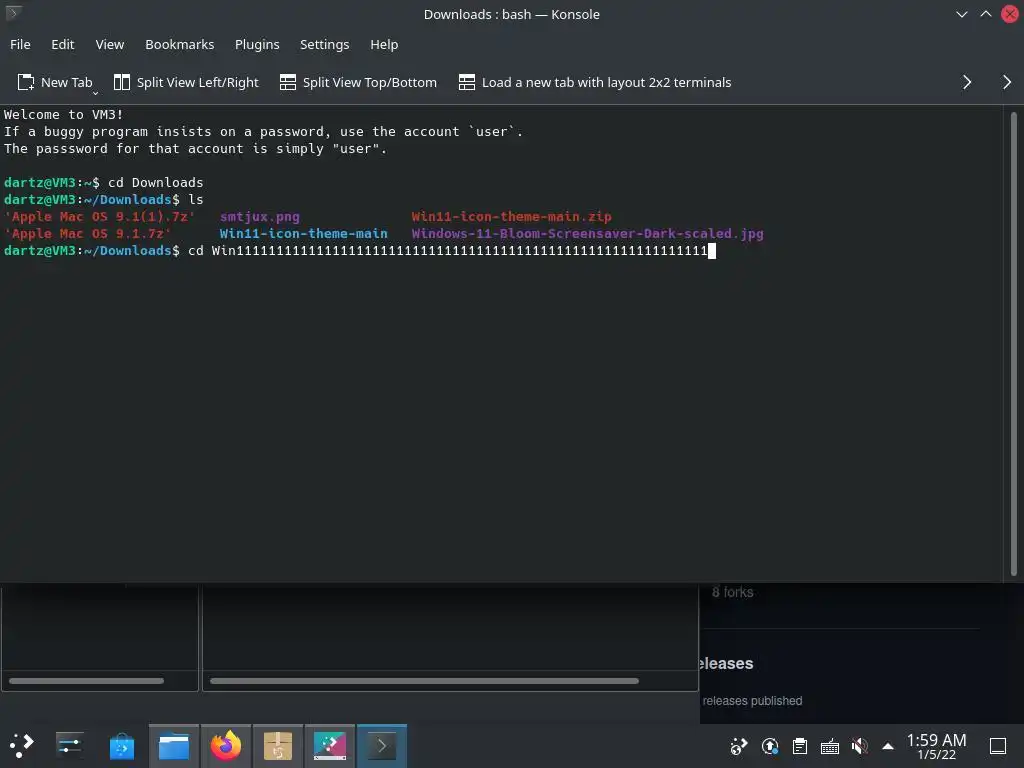Click Split View Top/Bottom
1024x768 pixels.
pos(358,82)
